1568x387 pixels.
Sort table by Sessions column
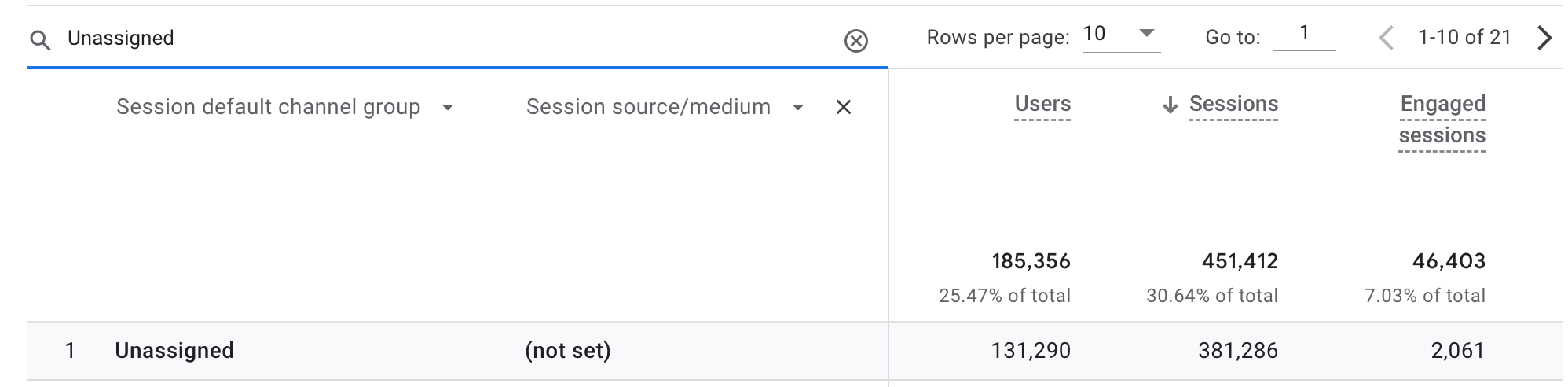[1233, 104]
